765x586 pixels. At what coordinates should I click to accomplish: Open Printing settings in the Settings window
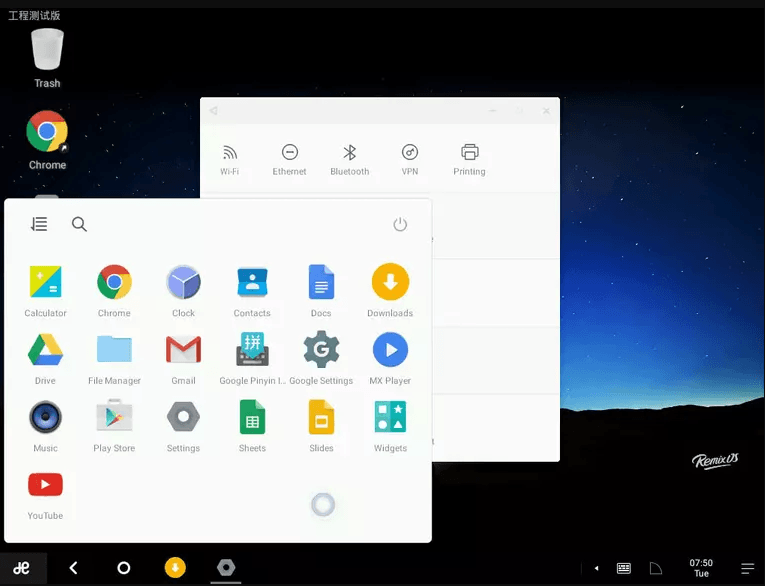click(x=469, y=160)
